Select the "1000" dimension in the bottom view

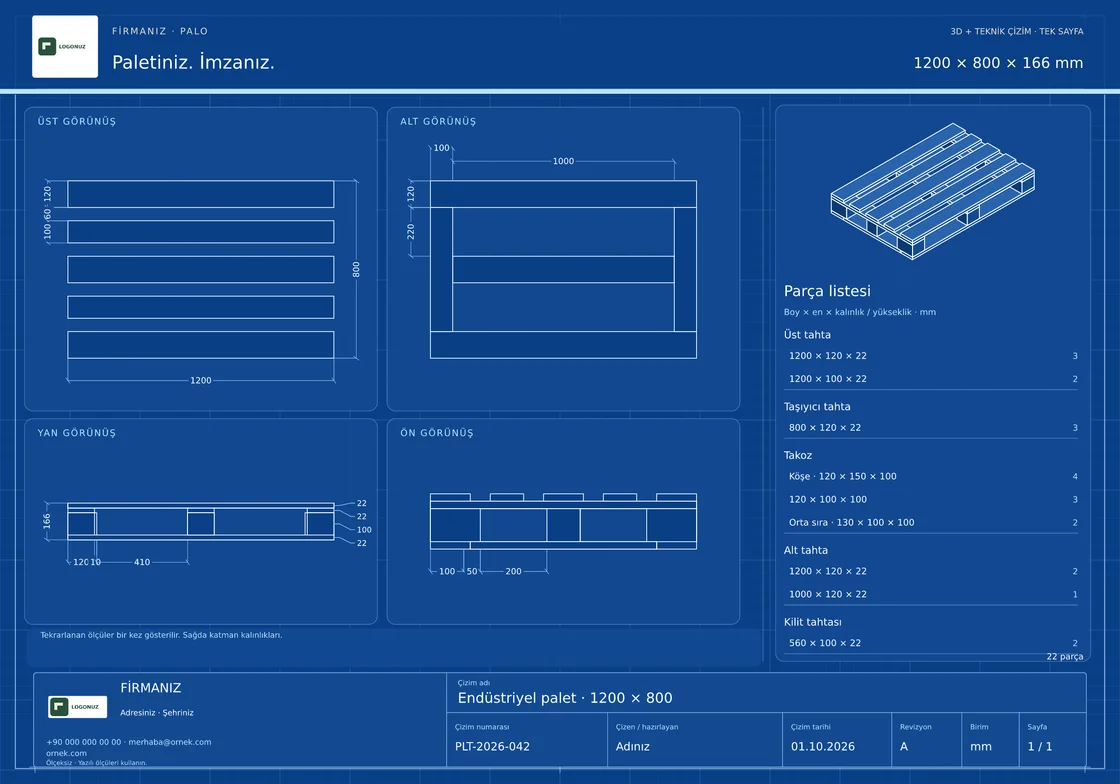(563, 161)
